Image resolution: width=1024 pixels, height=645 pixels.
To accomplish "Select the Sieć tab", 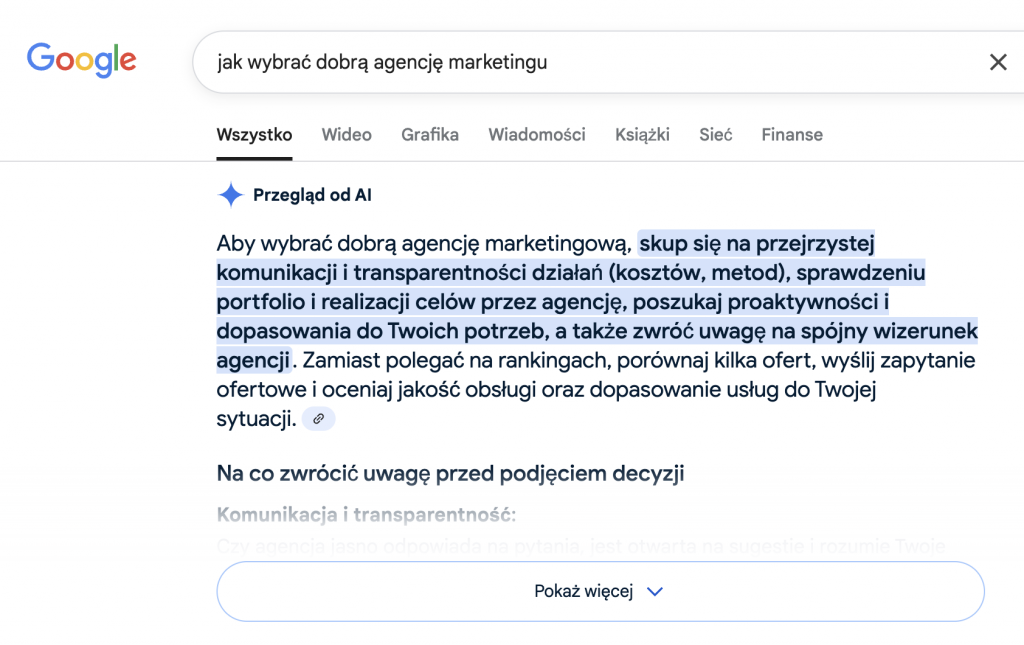I will click(x=716, y=134).
